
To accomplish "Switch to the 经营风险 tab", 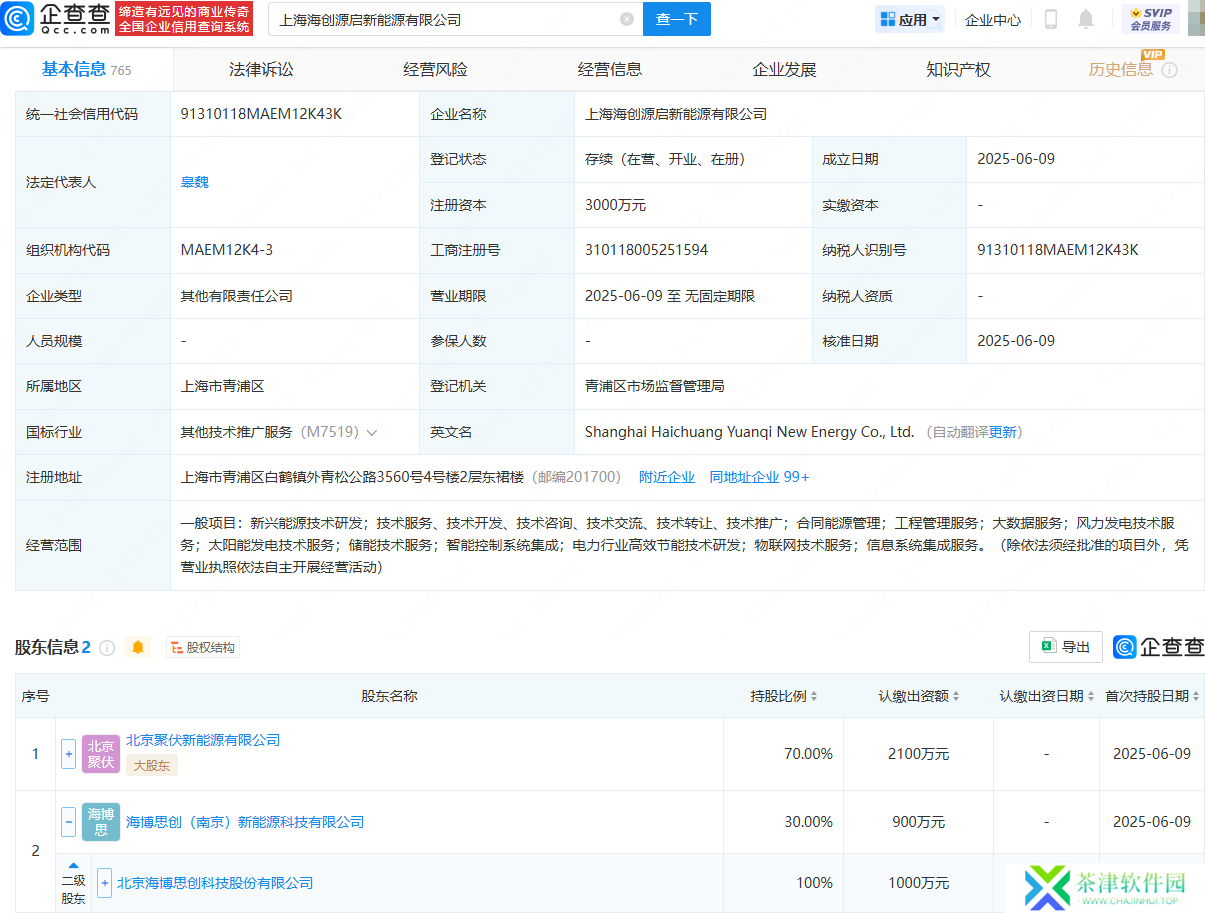I will tap(435, 69).
